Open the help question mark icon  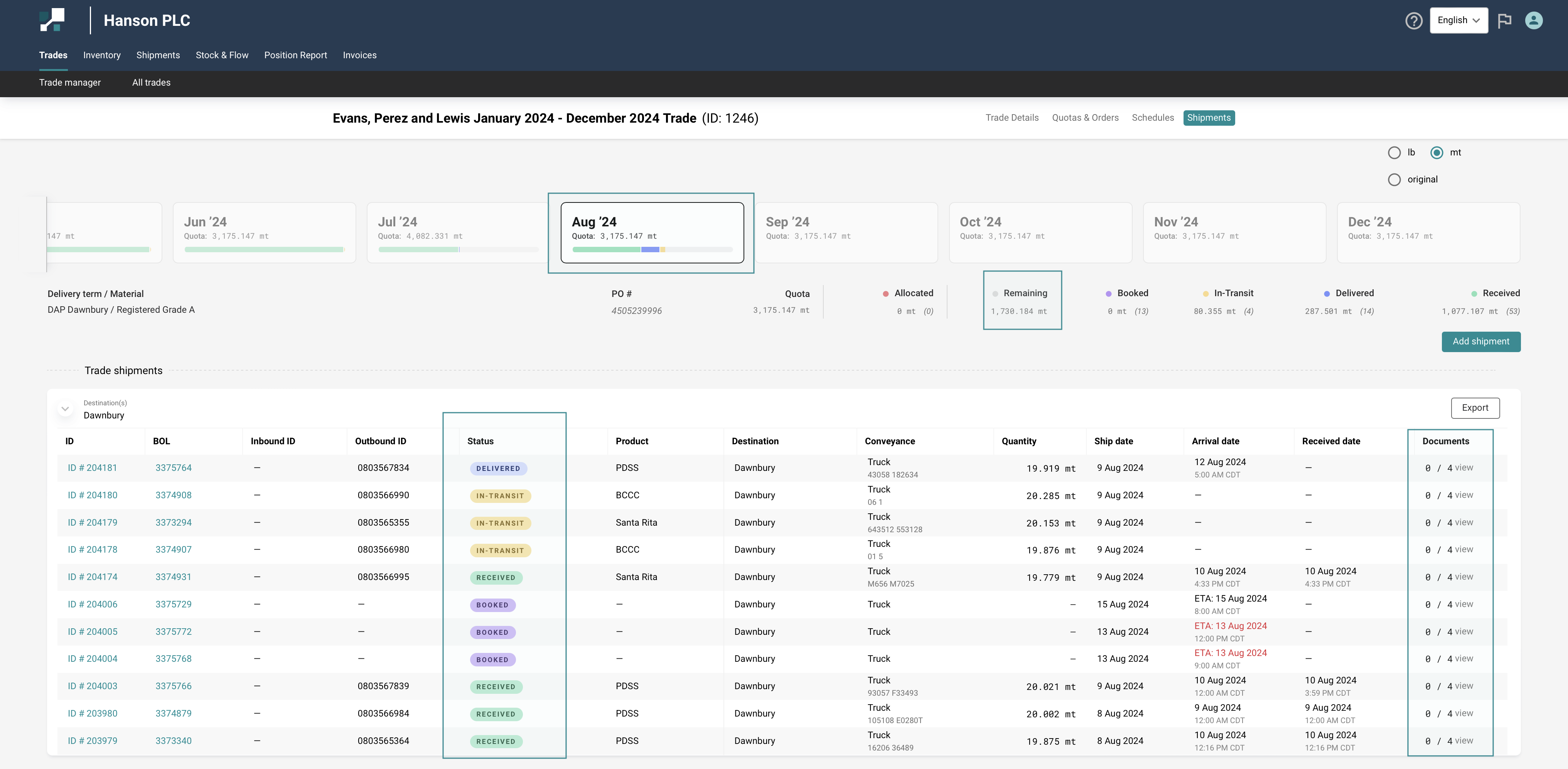point(1413,21)
